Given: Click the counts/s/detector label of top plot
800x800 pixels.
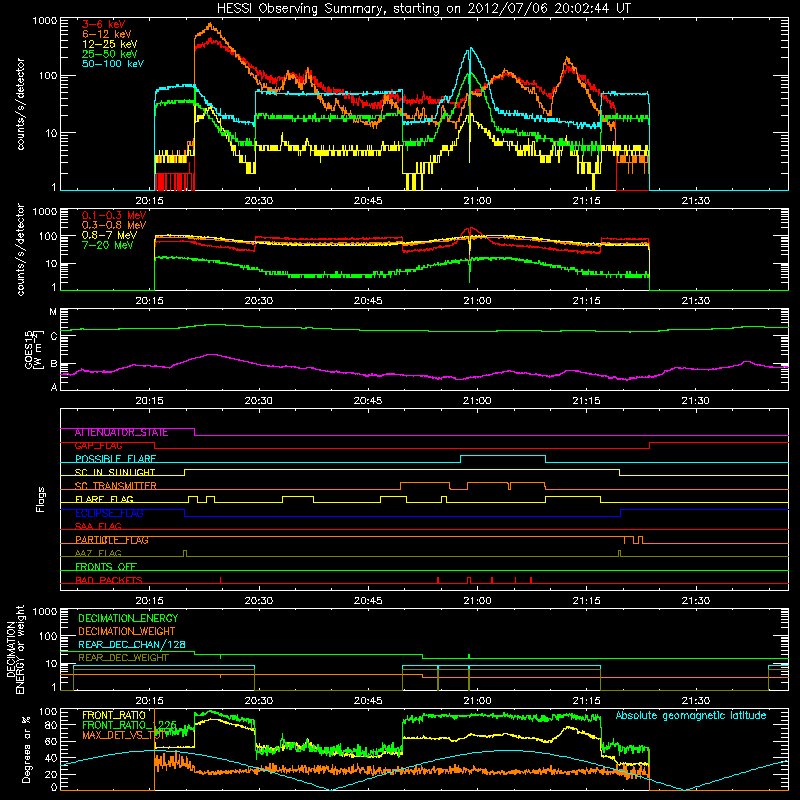Looking at the screenshot, I should (x=21, y=104).
